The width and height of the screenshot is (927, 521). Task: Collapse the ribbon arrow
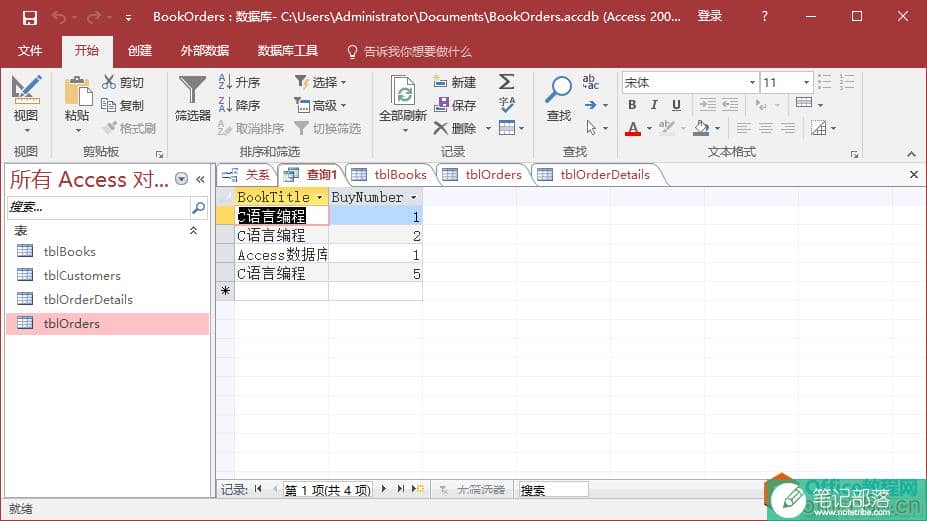(911, 154)
